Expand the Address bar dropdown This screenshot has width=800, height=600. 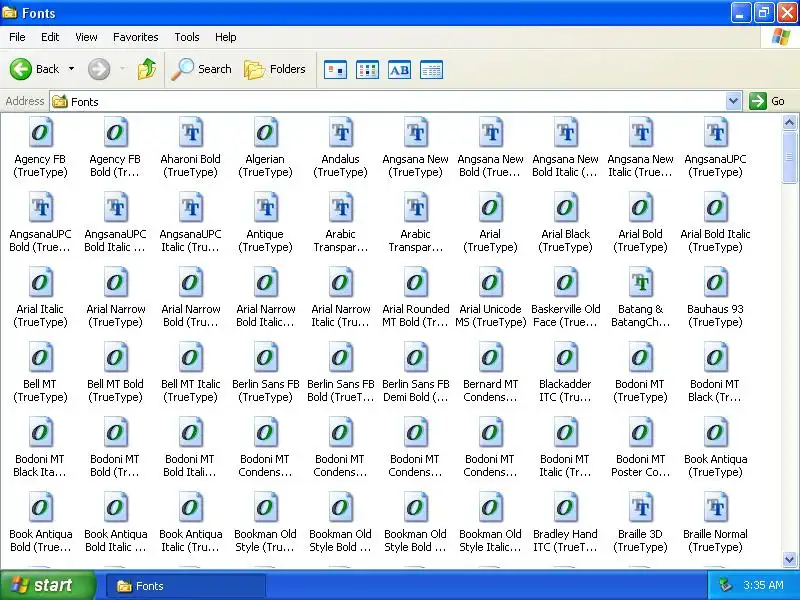click(x=734, y=101)
